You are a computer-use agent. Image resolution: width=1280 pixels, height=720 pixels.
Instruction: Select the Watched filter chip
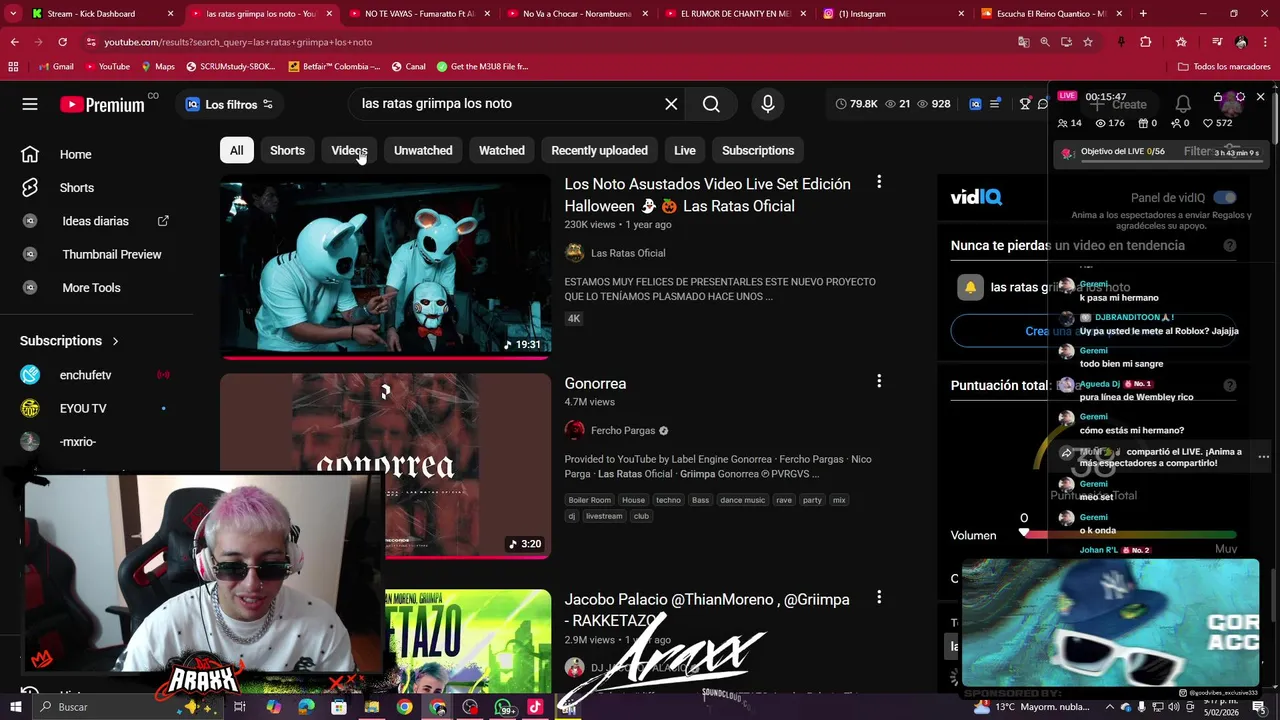click(x=502, y=150)
